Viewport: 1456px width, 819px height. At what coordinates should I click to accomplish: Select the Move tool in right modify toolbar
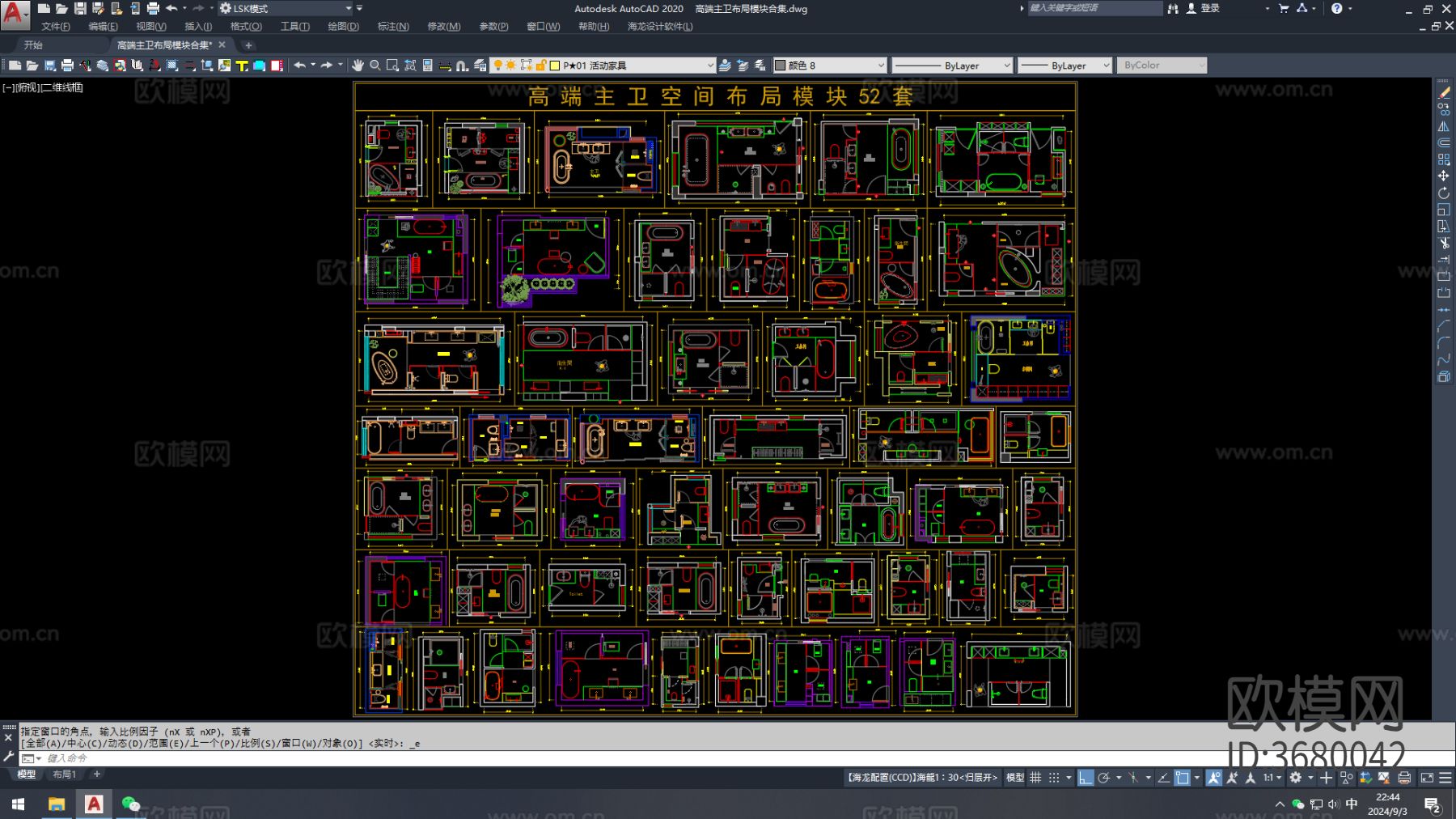point(1444,176)
